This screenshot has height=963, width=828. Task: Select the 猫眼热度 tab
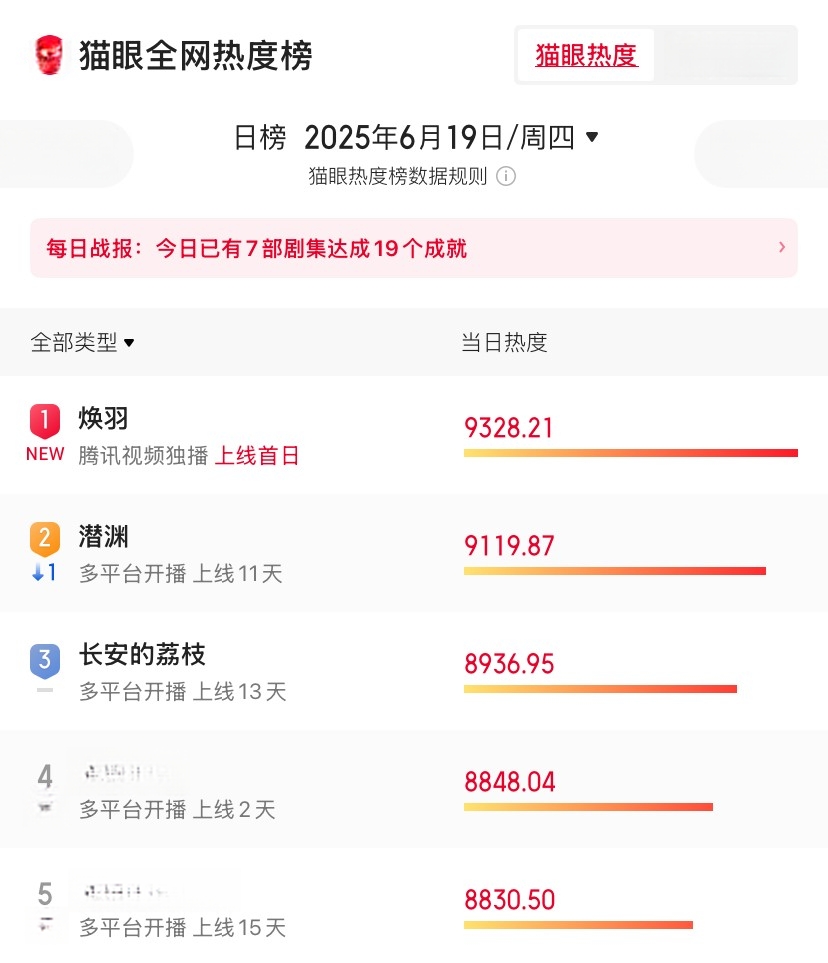tap(586, 55)
